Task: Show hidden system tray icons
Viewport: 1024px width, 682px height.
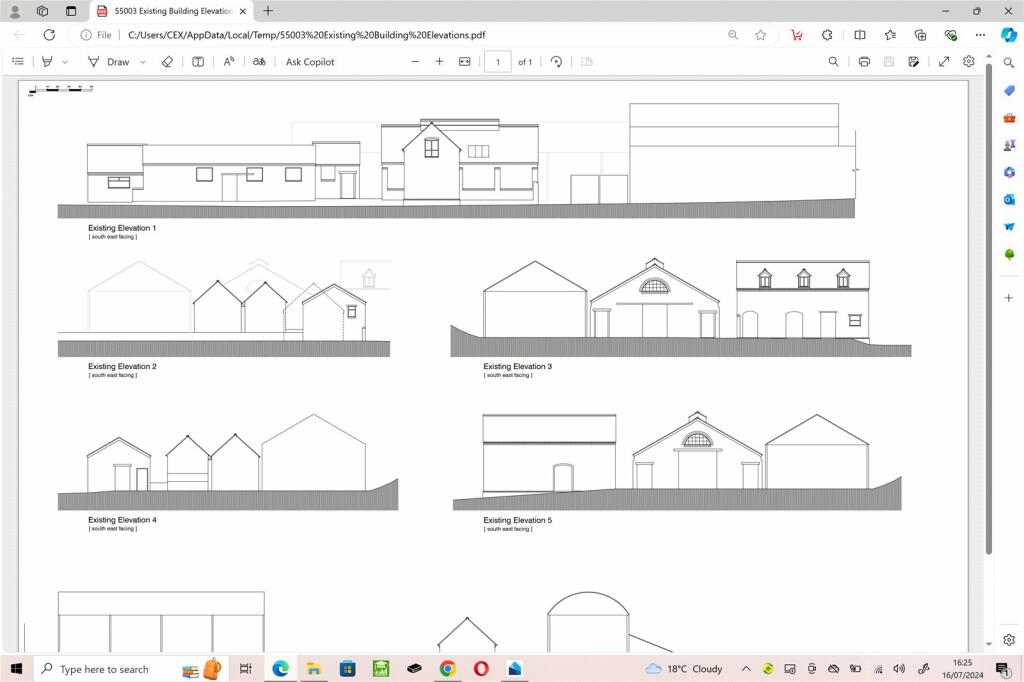Action: (x=745, y=669)
